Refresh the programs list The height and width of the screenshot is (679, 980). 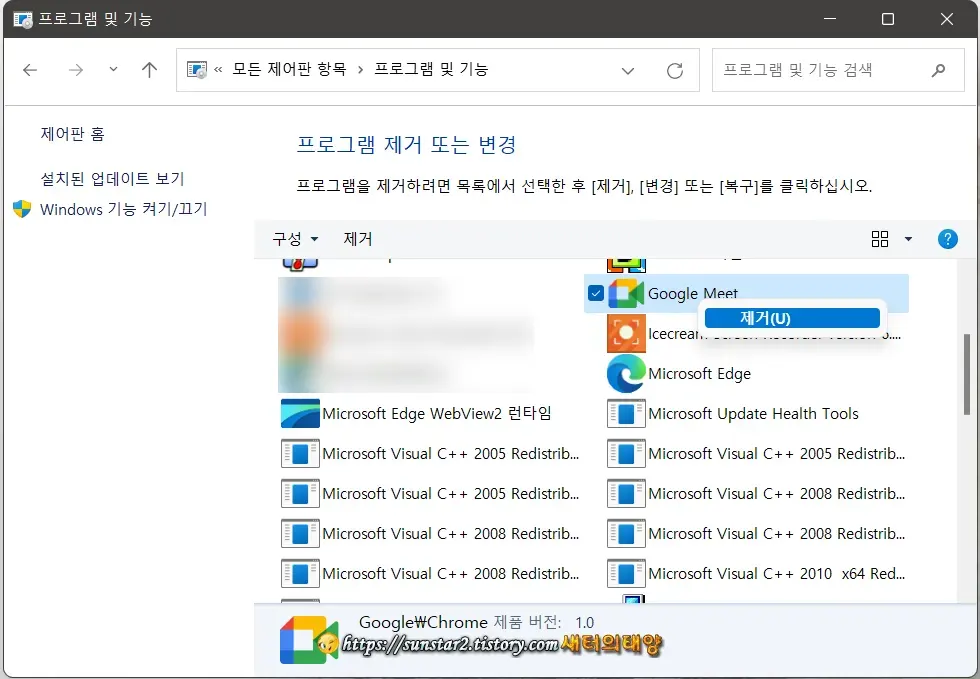coord(675,71)
